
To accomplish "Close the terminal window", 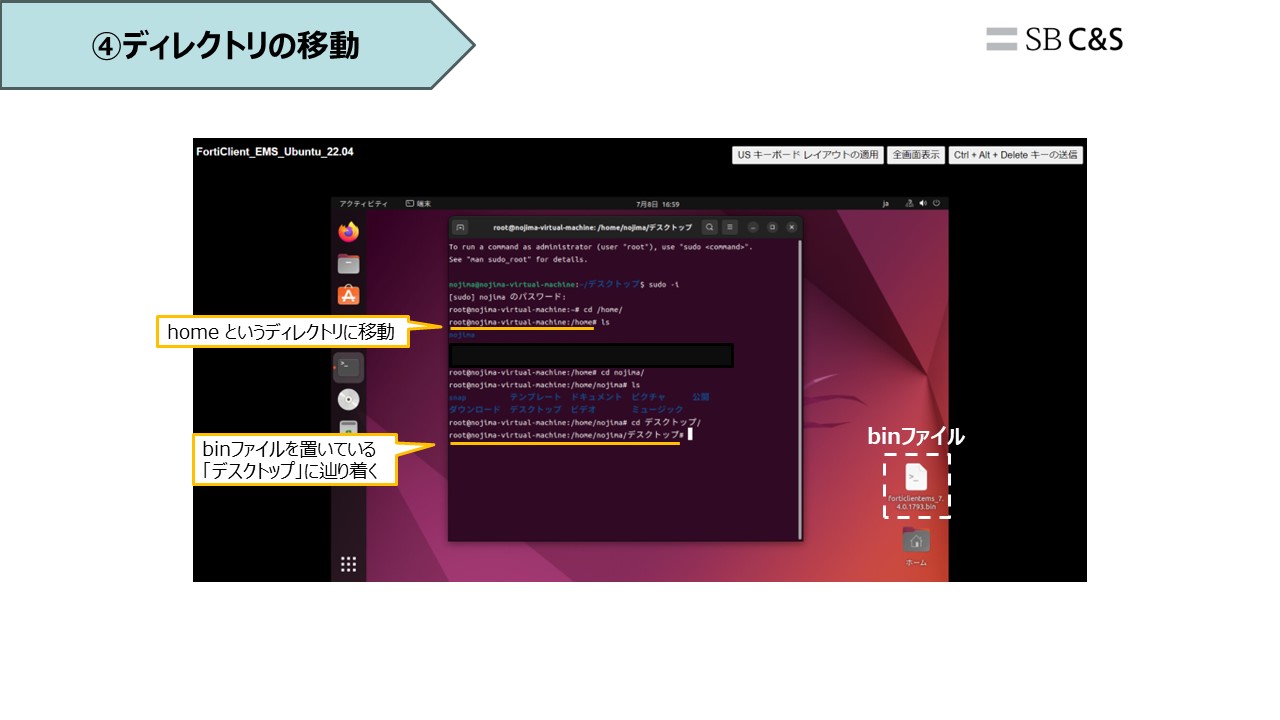I will 791,227.
